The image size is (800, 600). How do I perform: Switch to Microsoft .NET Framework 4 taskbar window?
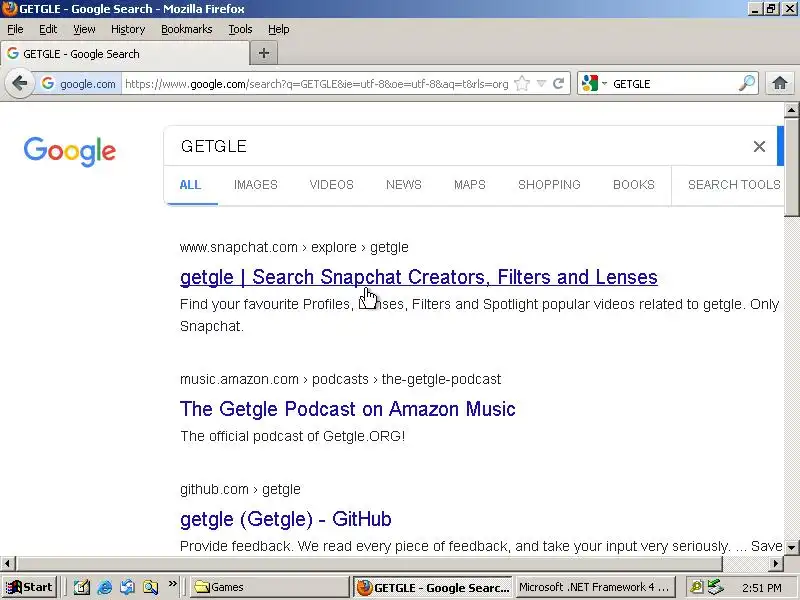(x=595, y=587)
